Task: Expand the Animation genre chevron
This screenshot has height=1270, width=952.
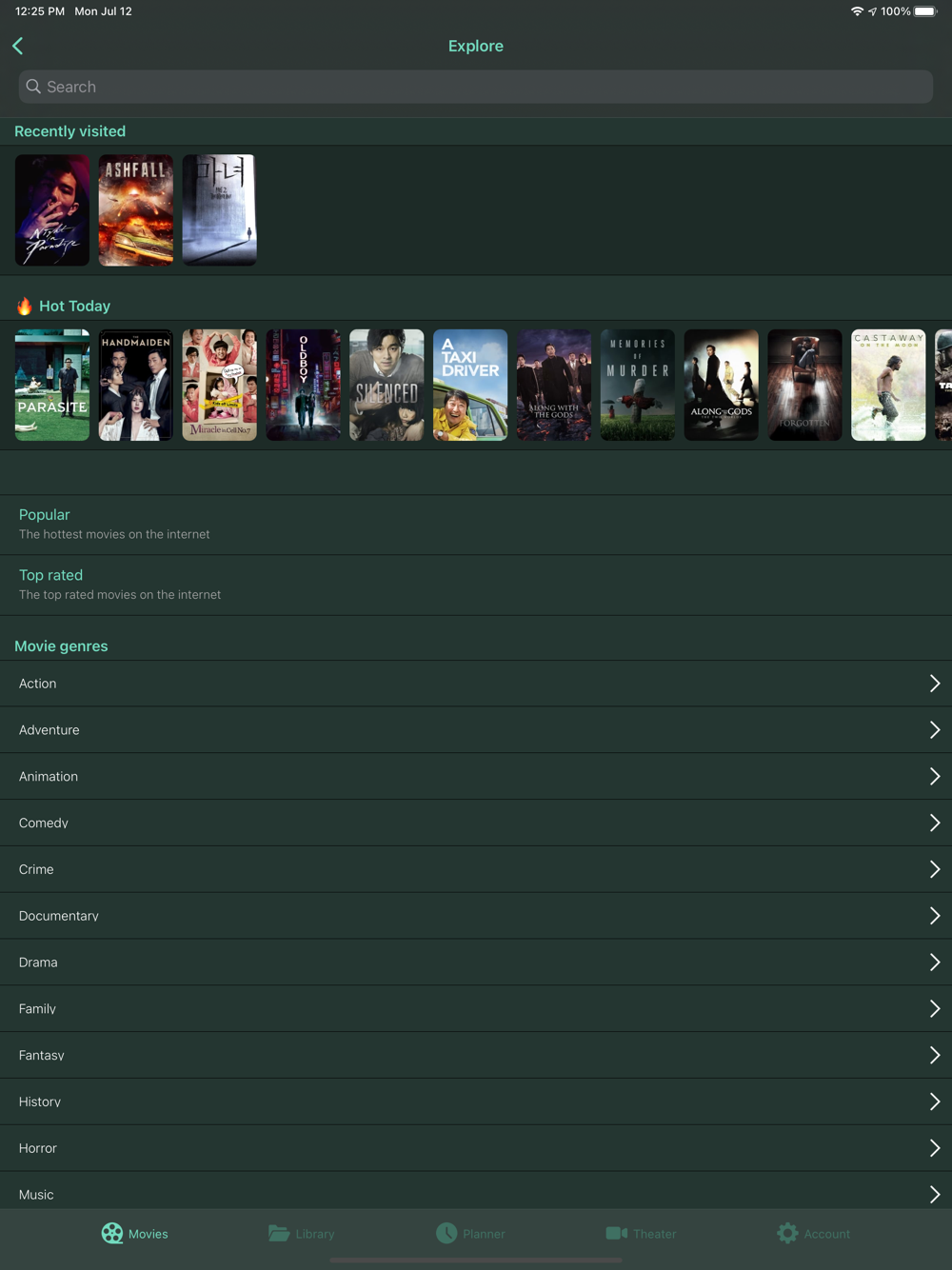Action: [934, 777]
